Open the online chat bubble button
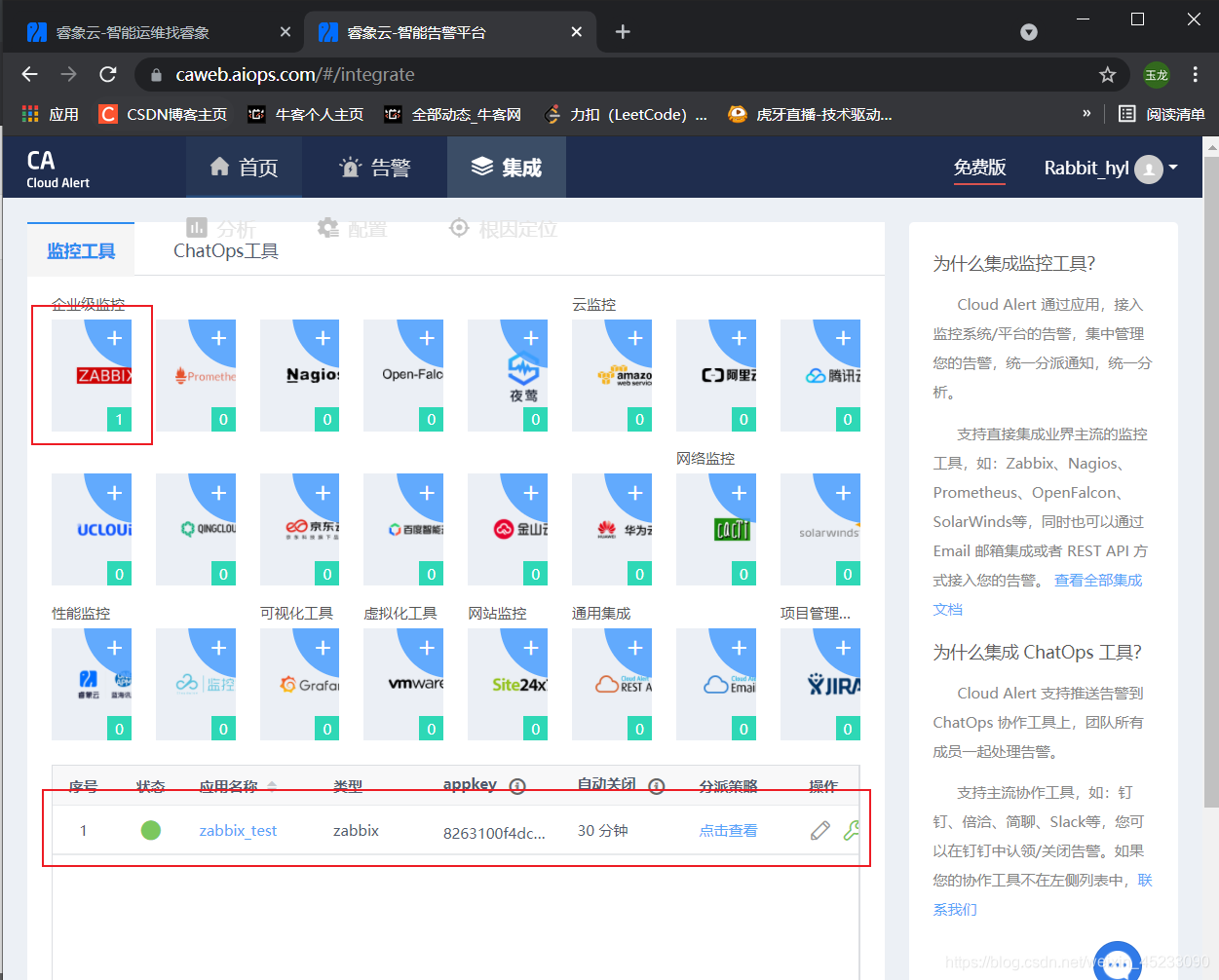The height and width of the screenshot is (980, 1219). point(1117,962)
